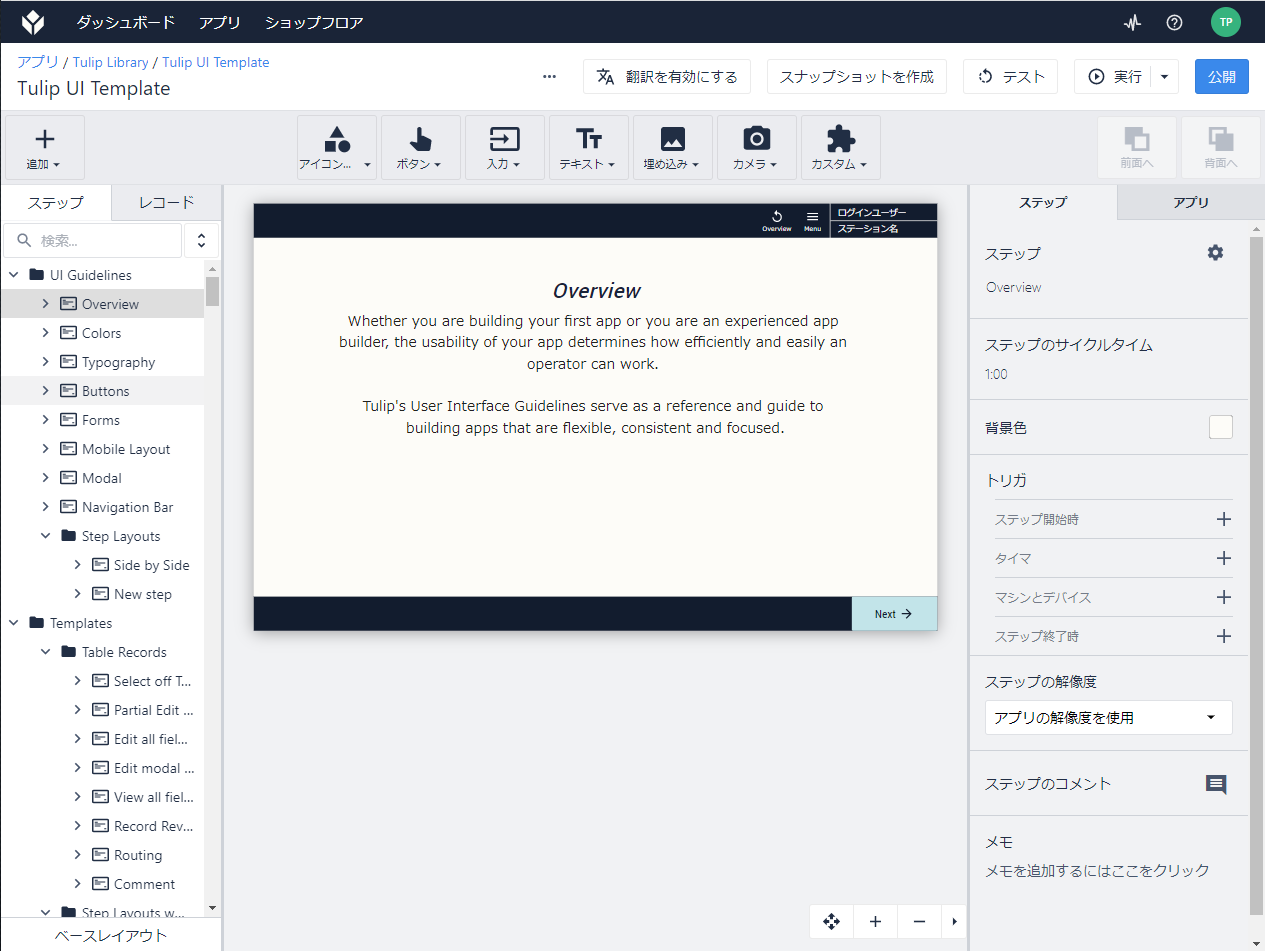Image resolution: width=1265 pixels, height=951 pixels.
Task: Select the Side by Side step
Action: click(x=102, y=565)
